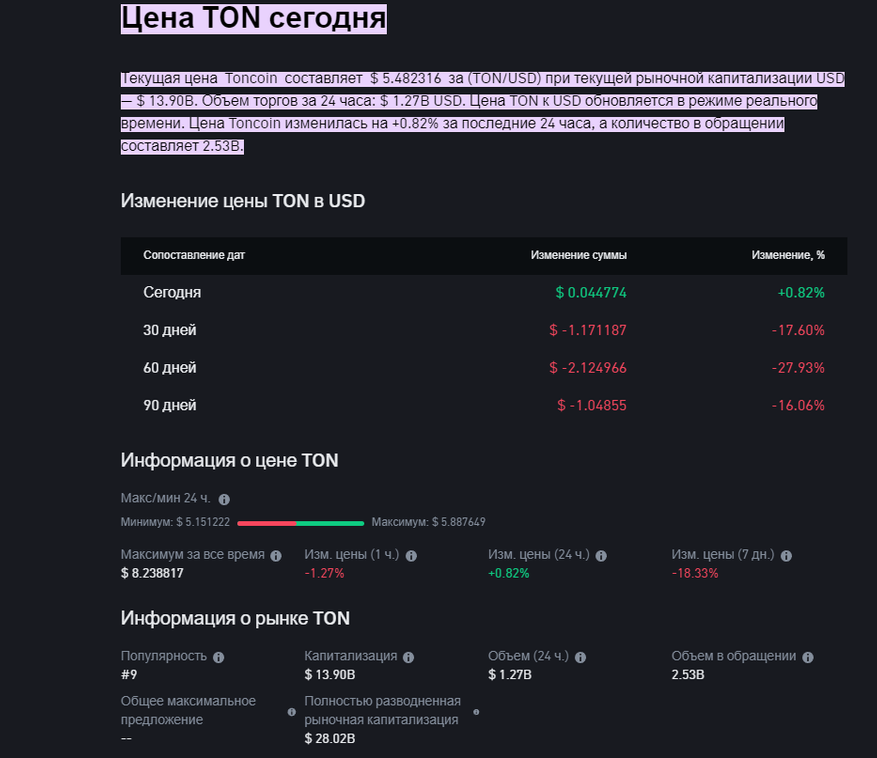The height and width of the screenshot is (758, 877).
Task: Click the all-time high value $ 8.238817
Action: pyautogui.click(x=152, y=573)
